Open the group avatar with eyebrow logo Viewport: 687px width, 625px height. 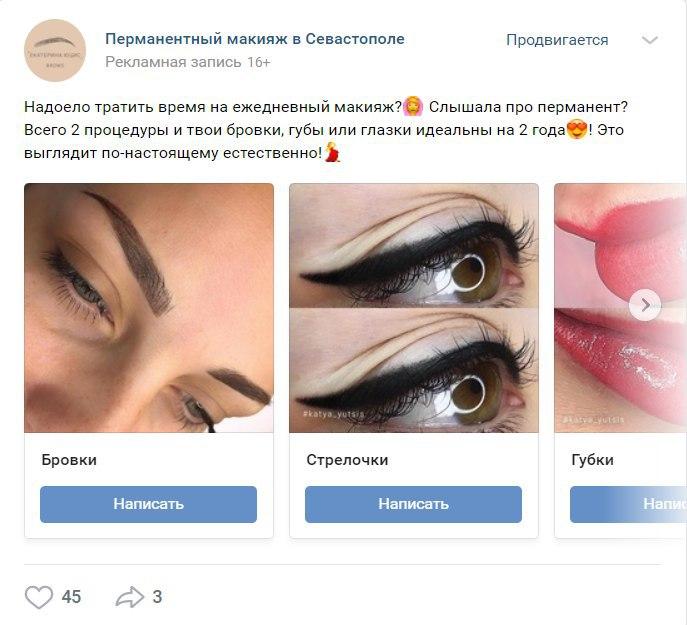pyautogui.click(x=55, y=50)
